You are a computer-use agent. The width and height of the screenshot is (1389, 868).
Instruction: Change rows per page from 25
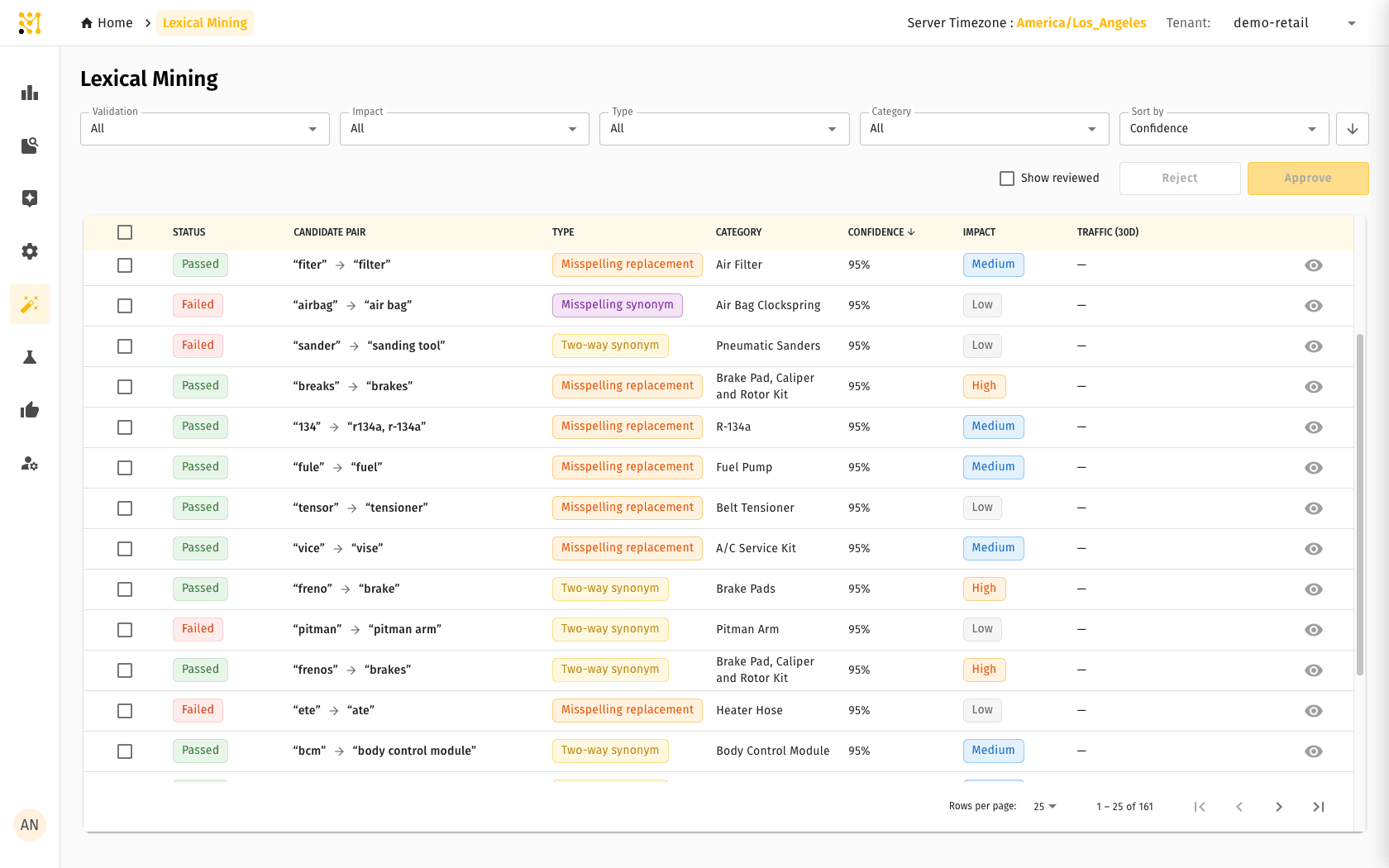[x=1045, y=807]
